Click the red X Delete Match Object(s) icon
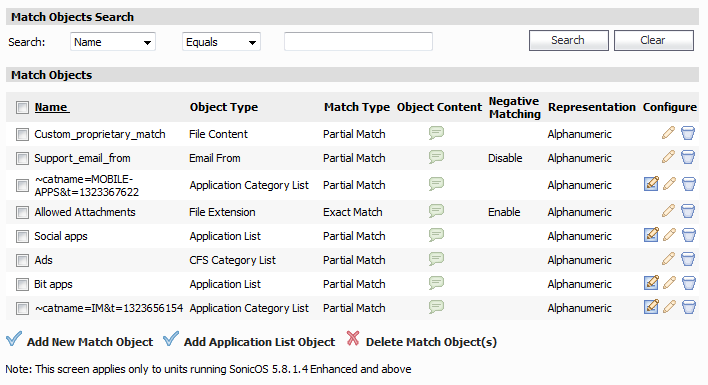This screenshot has height=385, width=708. click(353, 339)
